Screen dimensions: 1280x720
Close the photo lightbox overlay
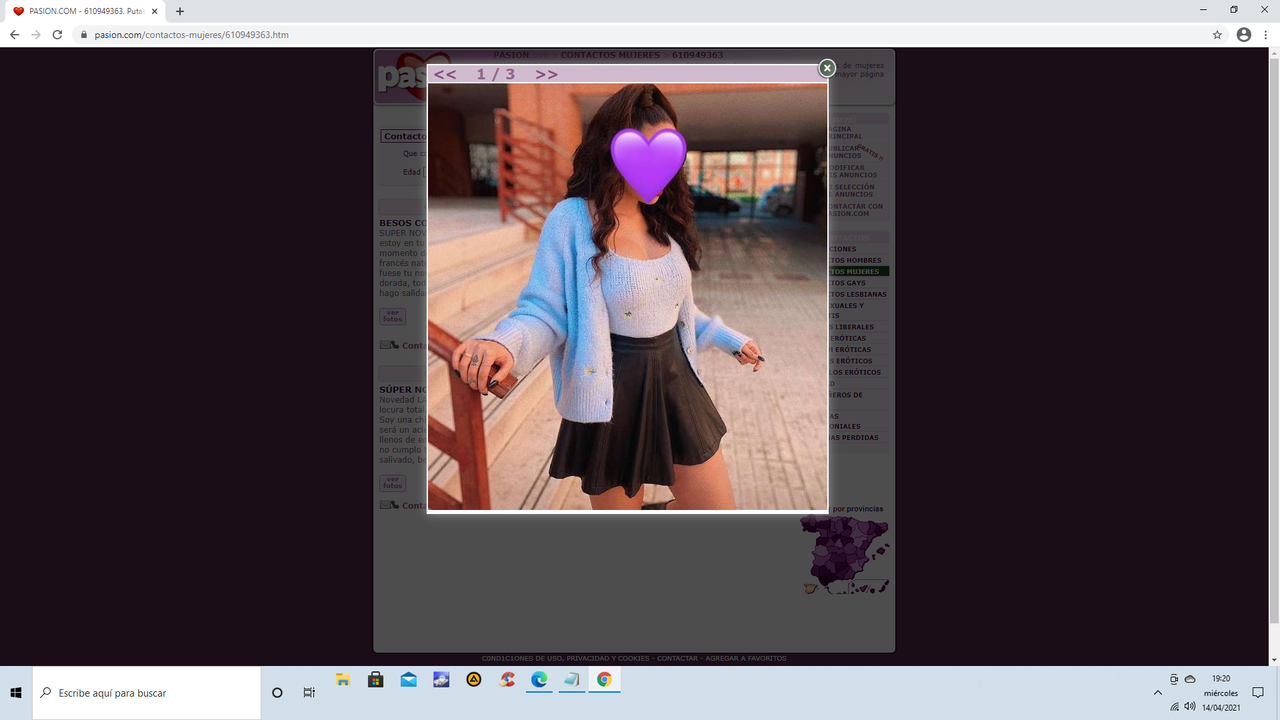(x=827, y=68)
